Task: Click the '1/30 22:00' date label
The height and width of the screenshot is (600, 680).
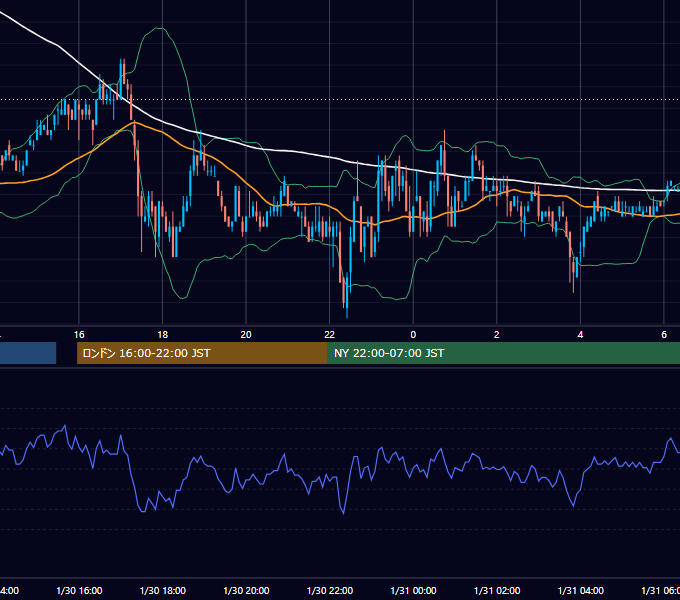Action: pyautogui.click(x=330, y=591)
